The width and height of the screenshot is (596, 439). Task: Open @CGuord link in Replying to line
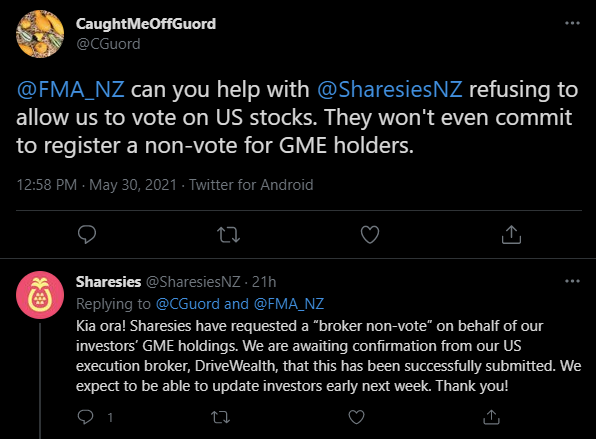[188, 304]
